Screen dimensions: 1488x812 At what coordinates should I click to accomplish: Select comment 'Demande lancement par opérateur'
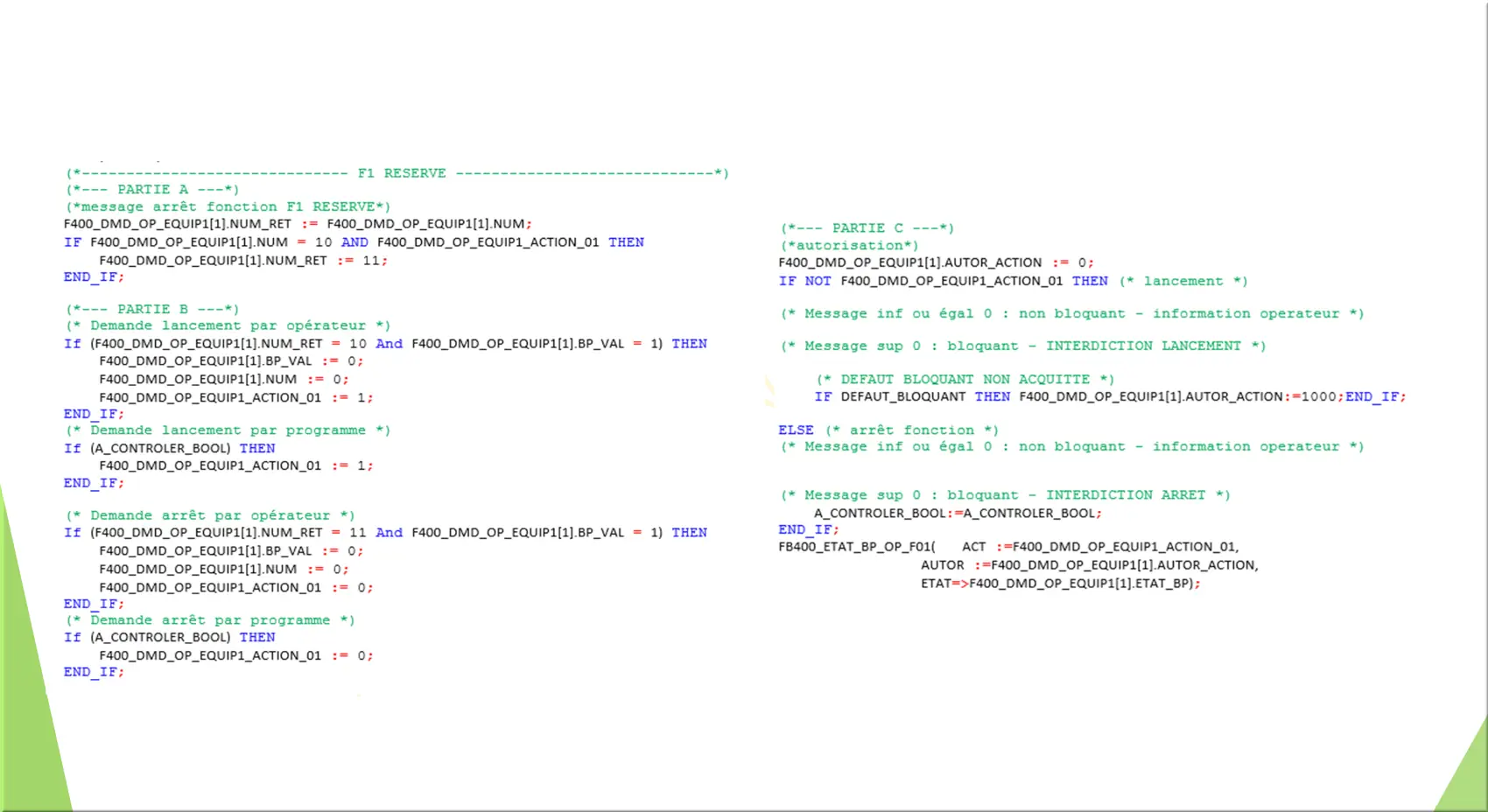pyautogui.click(x=228, y=325)
